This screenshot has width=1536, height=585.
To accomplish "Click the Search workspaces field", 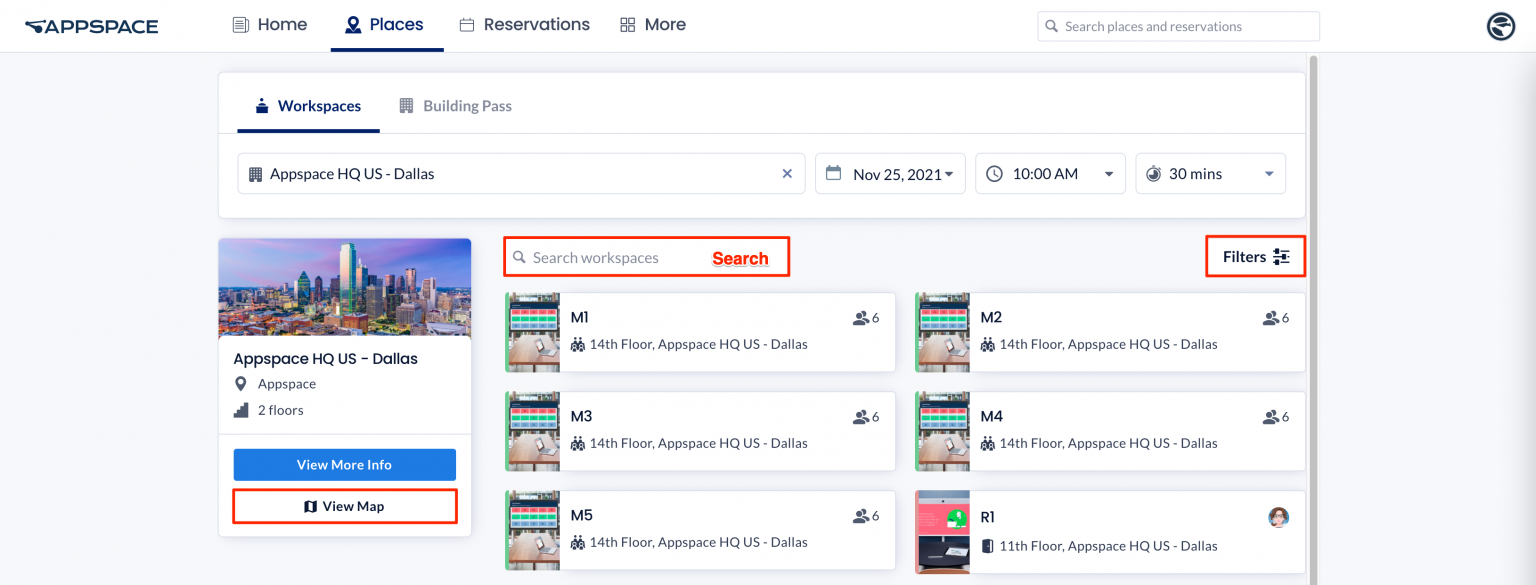I will [647, 257].
